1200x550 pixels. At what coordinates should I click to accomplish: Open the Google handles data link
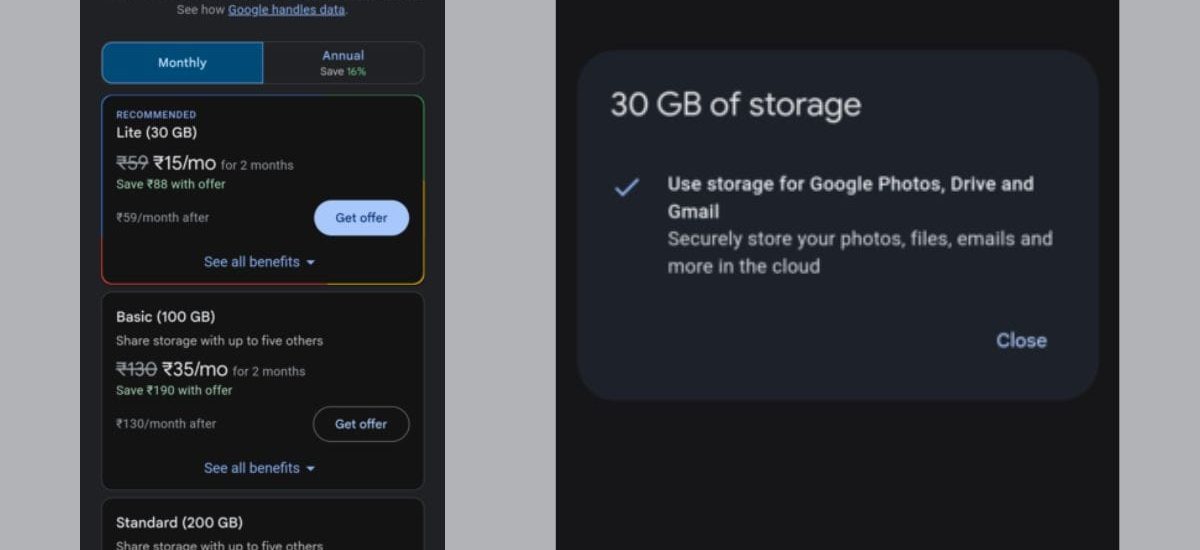pyautogui.click(x=286, y=10)
